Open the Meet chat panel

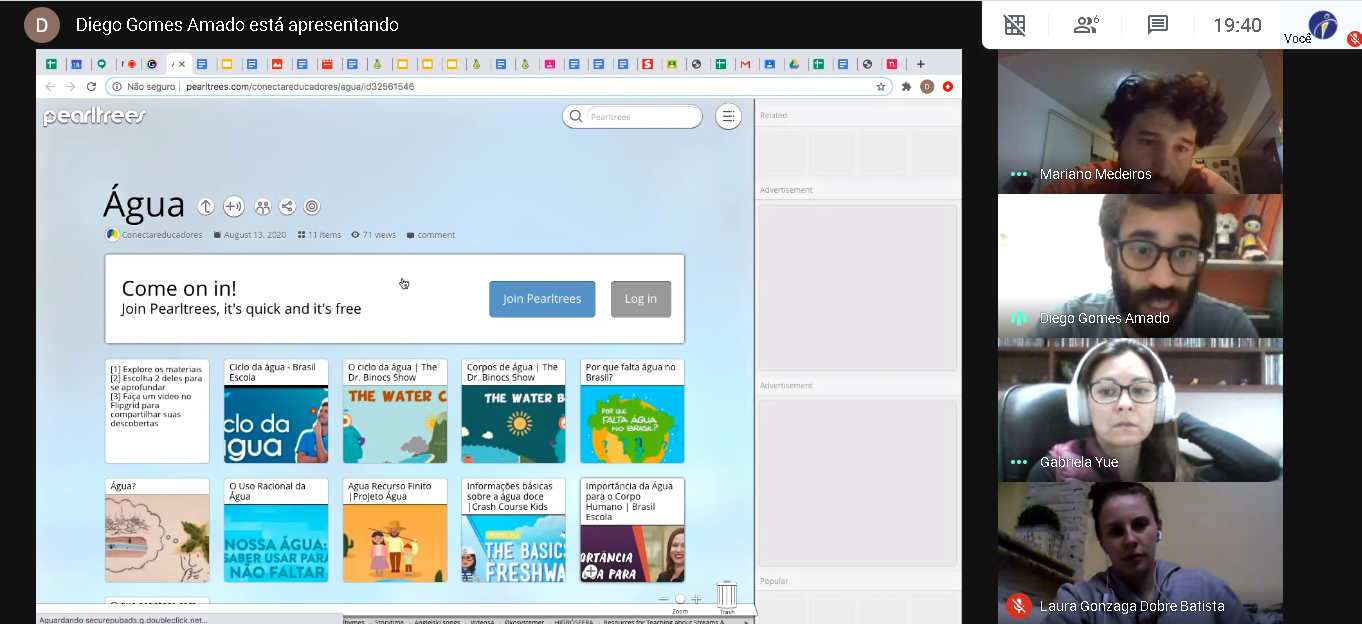coord(1157,26)
